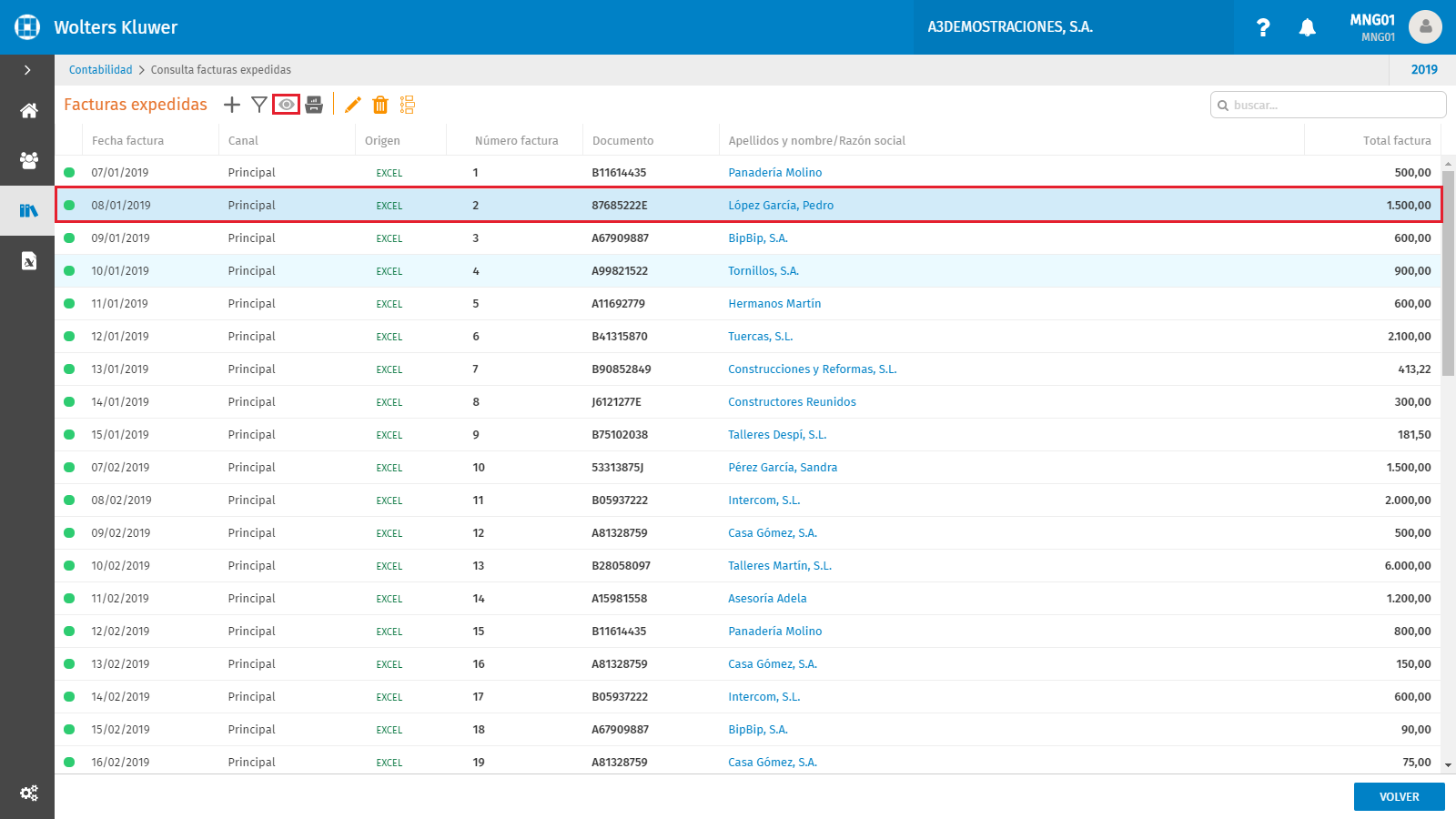Click the green status dot of 13/01/2019 row

pos(69,369)
